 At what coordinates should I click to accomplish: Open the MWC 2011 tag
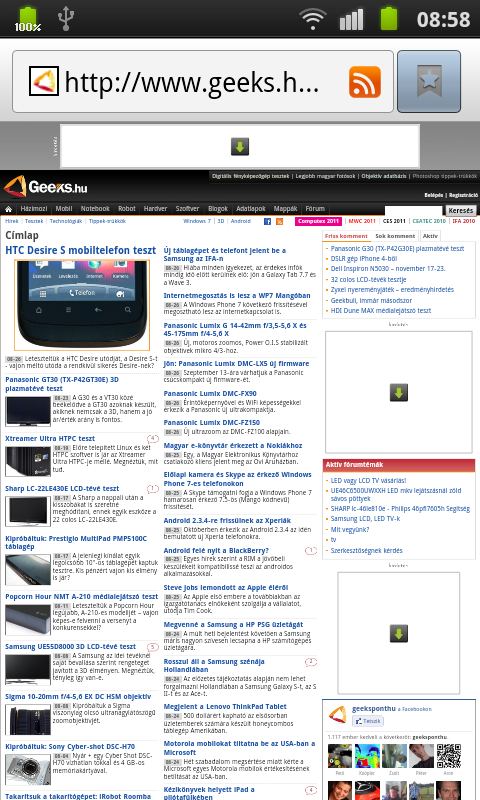coord(362,221)
